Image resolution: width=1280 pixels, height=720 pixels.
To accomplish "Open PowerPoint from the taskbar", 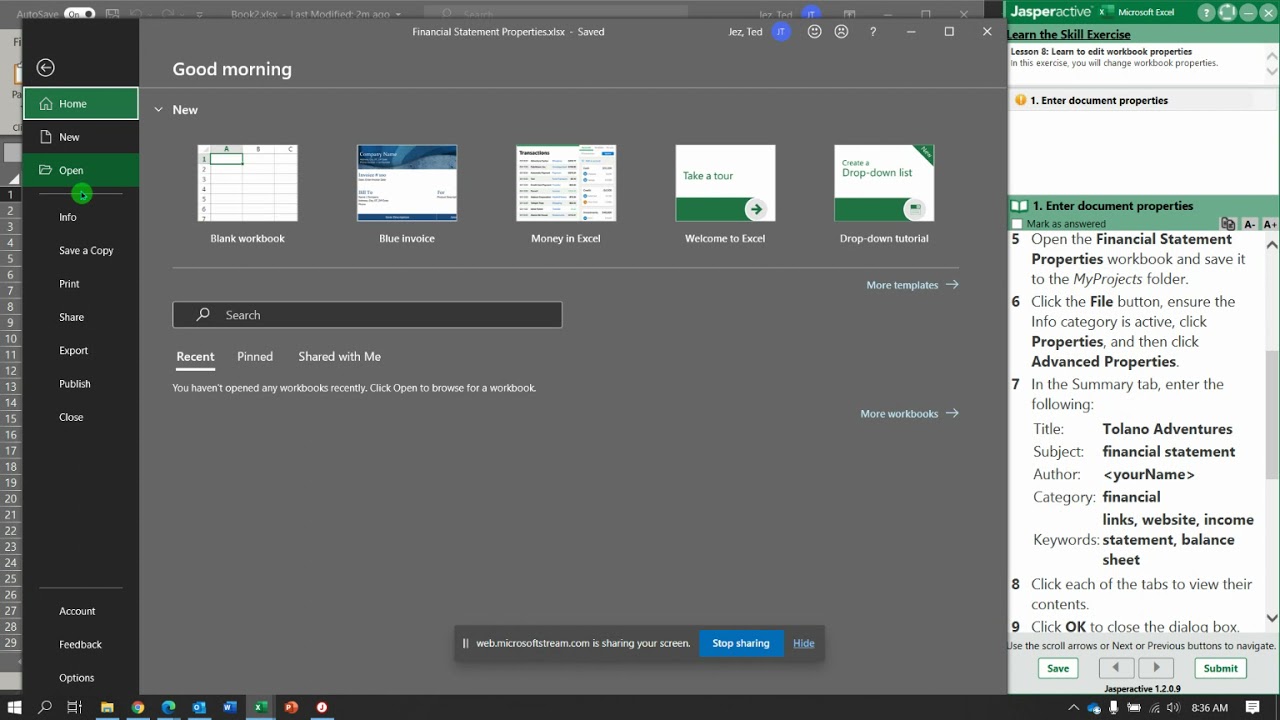I will (291, 707).
